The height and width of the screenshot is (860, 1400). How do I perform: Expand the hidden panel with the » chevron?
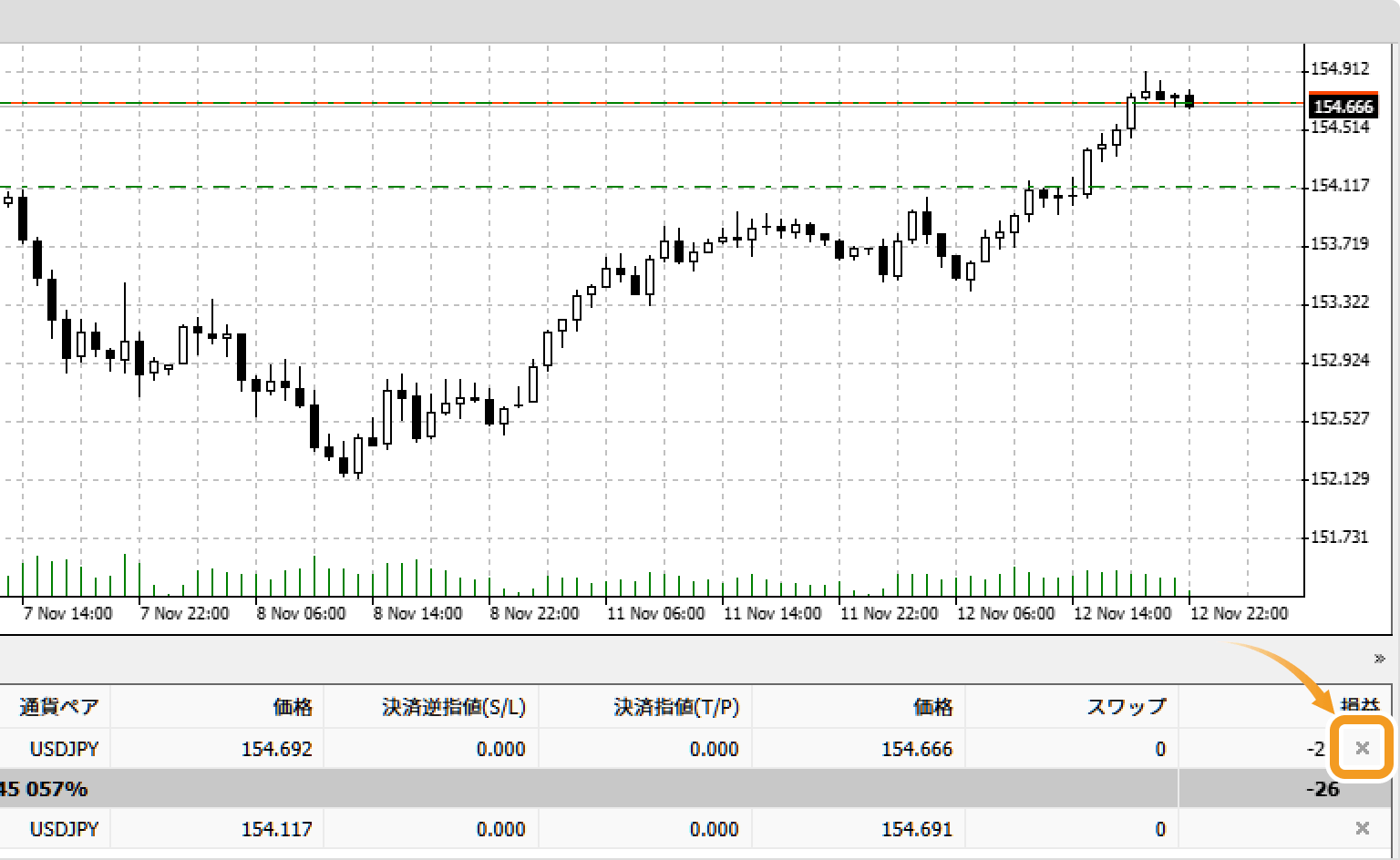pos(1379,659)
